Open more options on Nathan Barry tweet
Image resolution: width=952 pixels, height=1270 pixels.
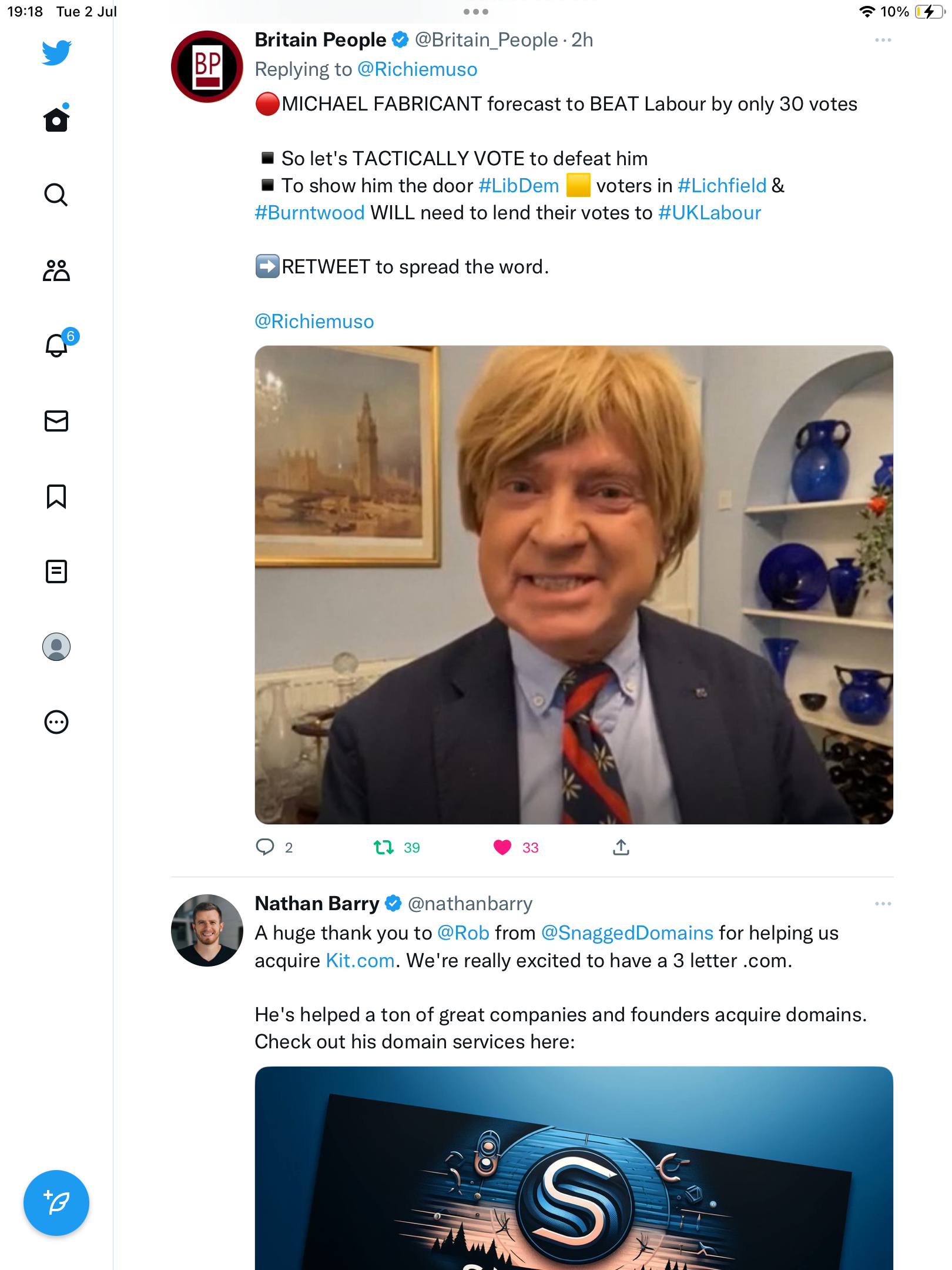(x=883, y=904)
